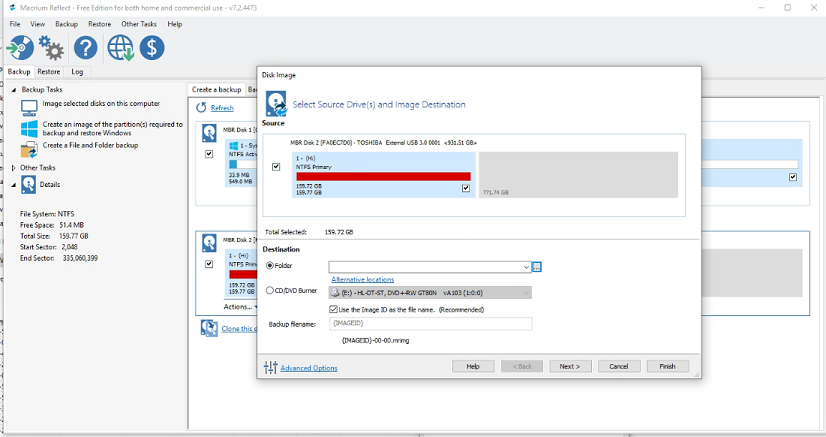Click the MBR Disk 2 drive icon in main window
The width and height of the screenshot is (826, 437).
point(209,243)
